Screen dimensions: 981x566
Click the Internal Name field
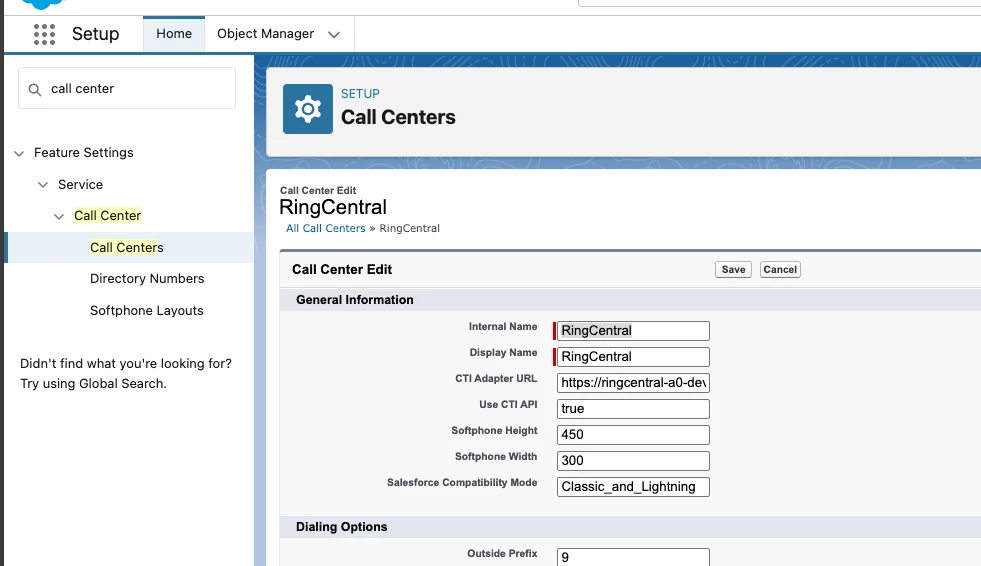(x=633, y=331)
